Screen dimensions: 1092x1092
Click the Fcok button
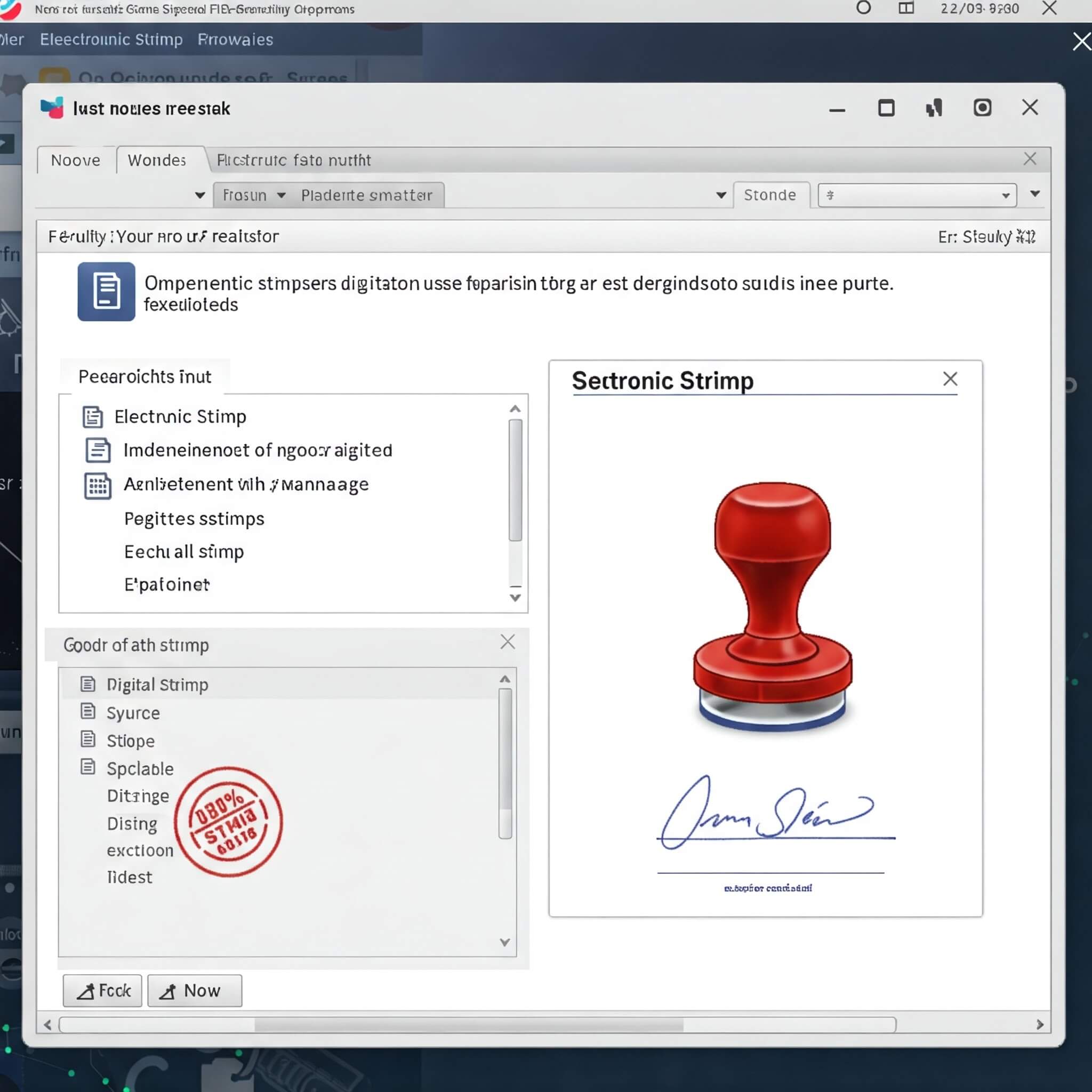point(102,990)
